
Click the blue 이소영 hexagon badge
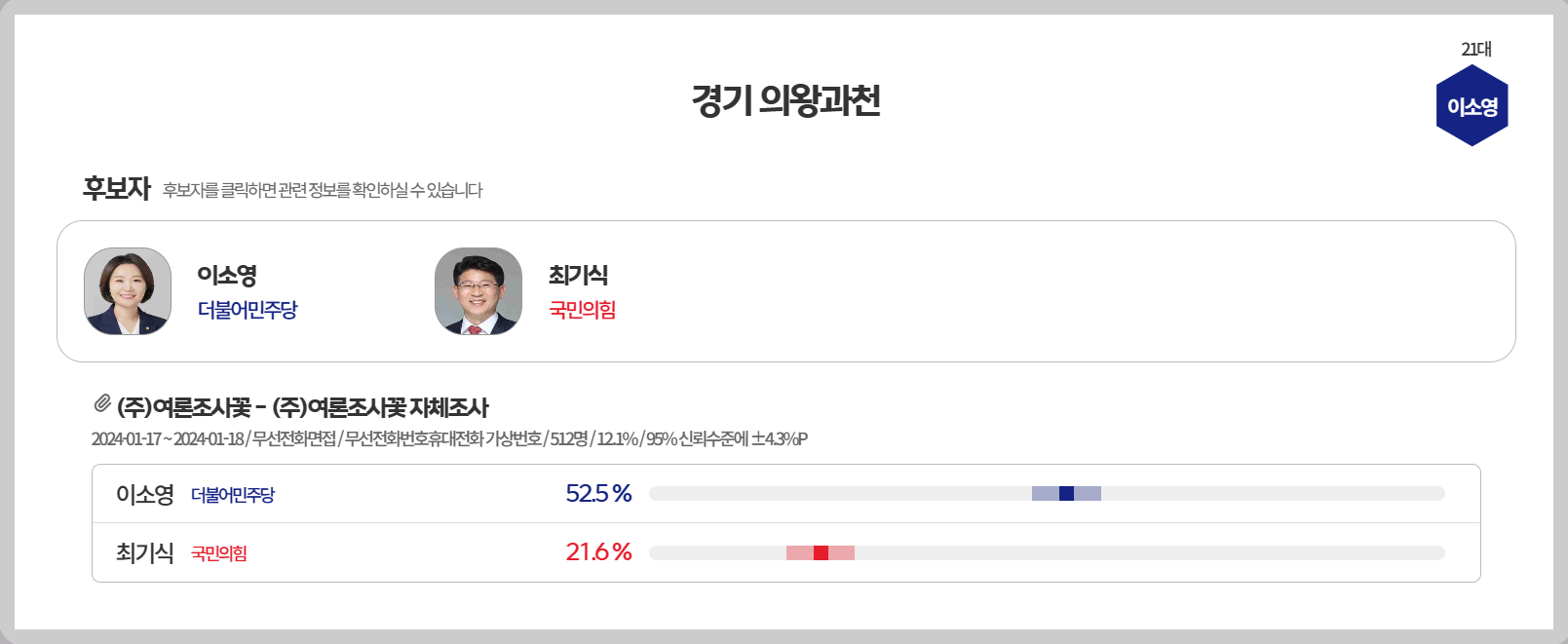[x=1472, y=105]
